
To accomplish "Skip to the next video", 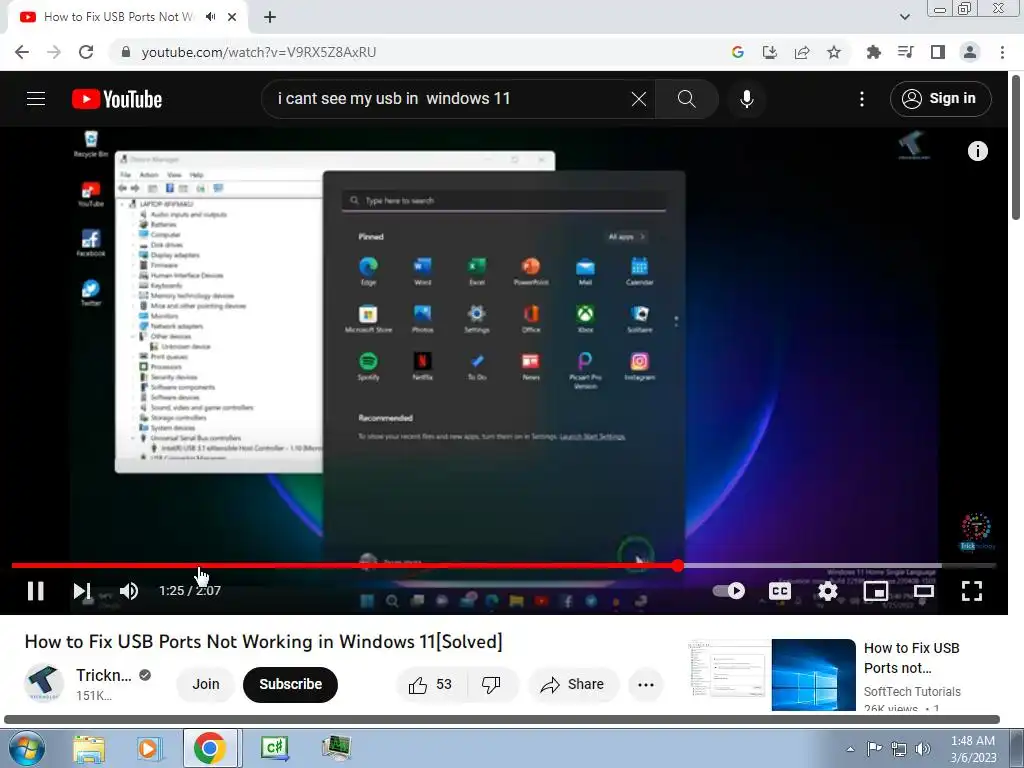I will click(x=82, y=591).
